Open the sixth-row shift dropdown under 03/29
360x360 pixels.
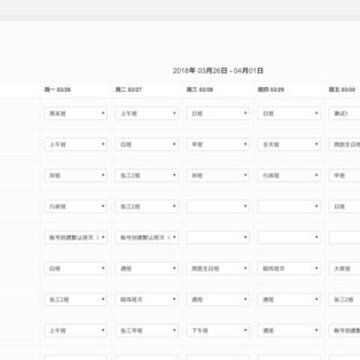[289, 268]
